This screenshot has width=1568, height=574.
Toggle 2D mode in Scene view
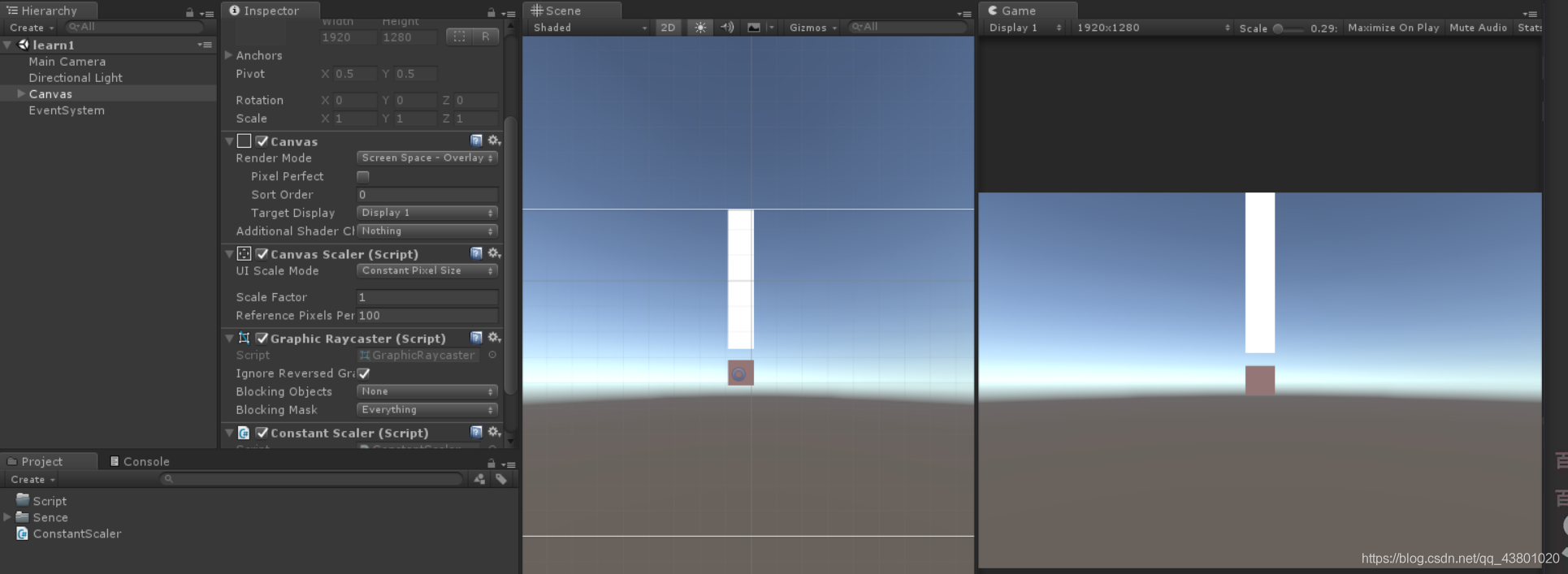(668, 28)
